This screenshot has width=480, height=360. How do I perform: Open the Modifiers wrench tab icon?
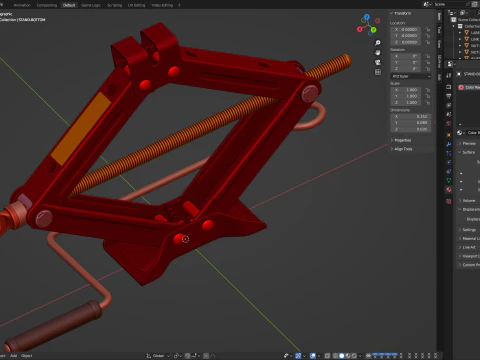pos(449,144)
